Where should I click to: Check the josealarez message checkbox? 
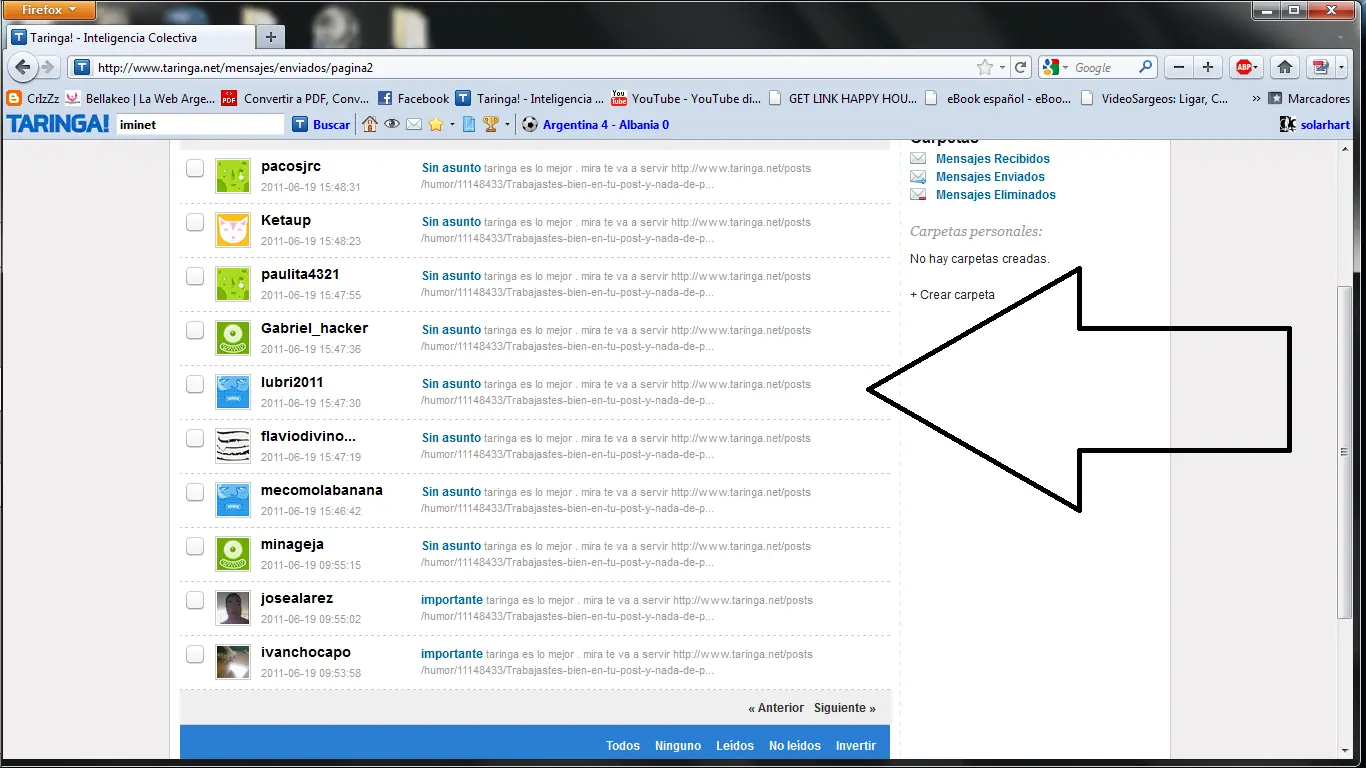point(195,600)
